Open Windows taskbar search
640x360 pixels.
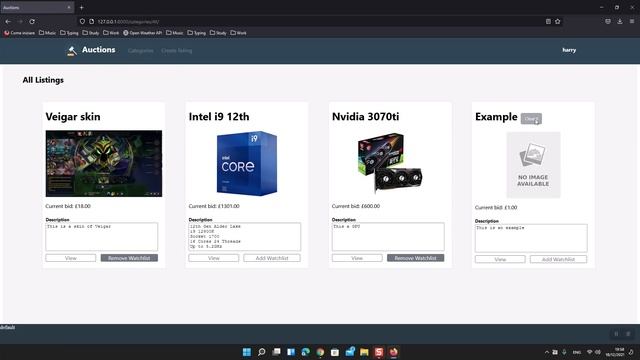(262, 352)
